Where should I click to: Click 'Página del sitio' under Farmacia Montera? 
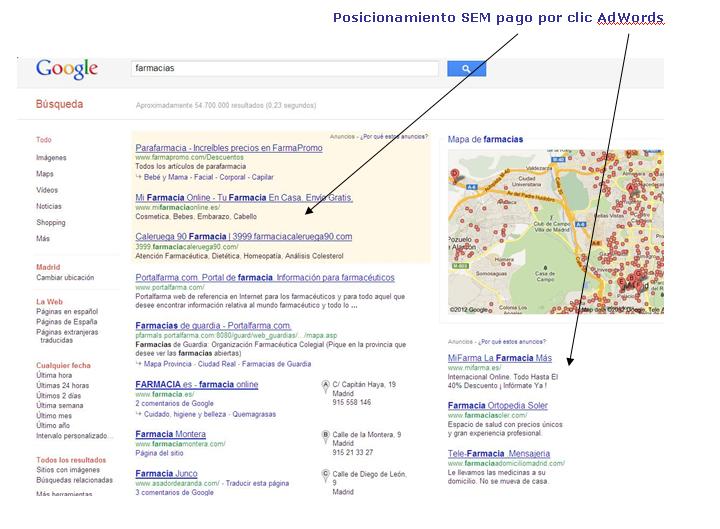pos(159,453)
